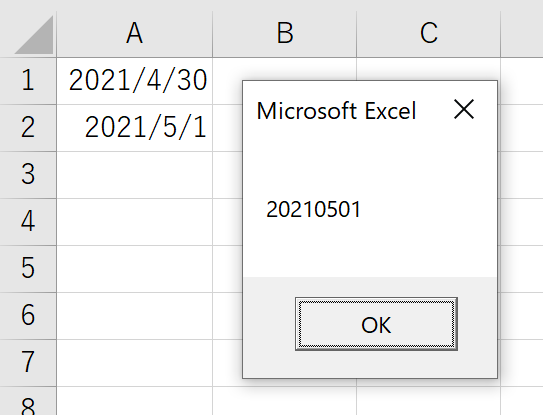Screen dimensions: 543x415
Task: Click cell A1 containing 2021/4/30
Action: 134,81
